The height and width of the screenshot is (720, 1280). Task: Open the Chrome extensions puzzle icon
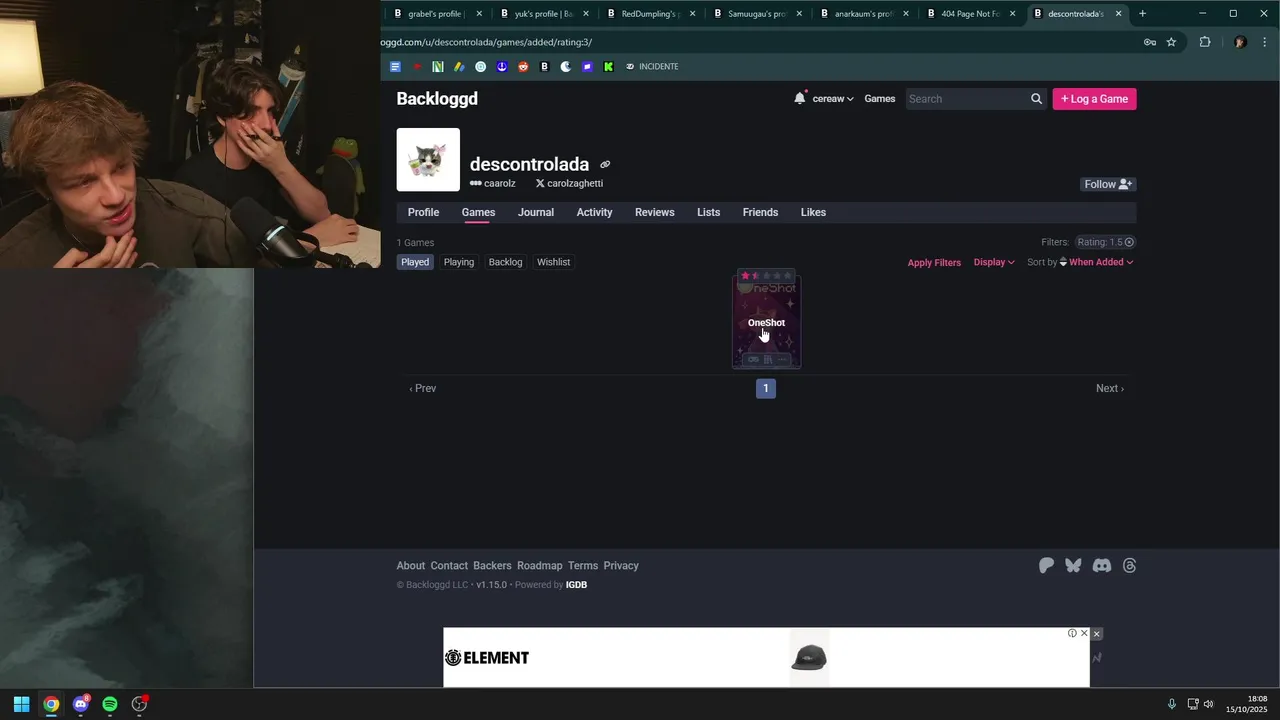1205,42
